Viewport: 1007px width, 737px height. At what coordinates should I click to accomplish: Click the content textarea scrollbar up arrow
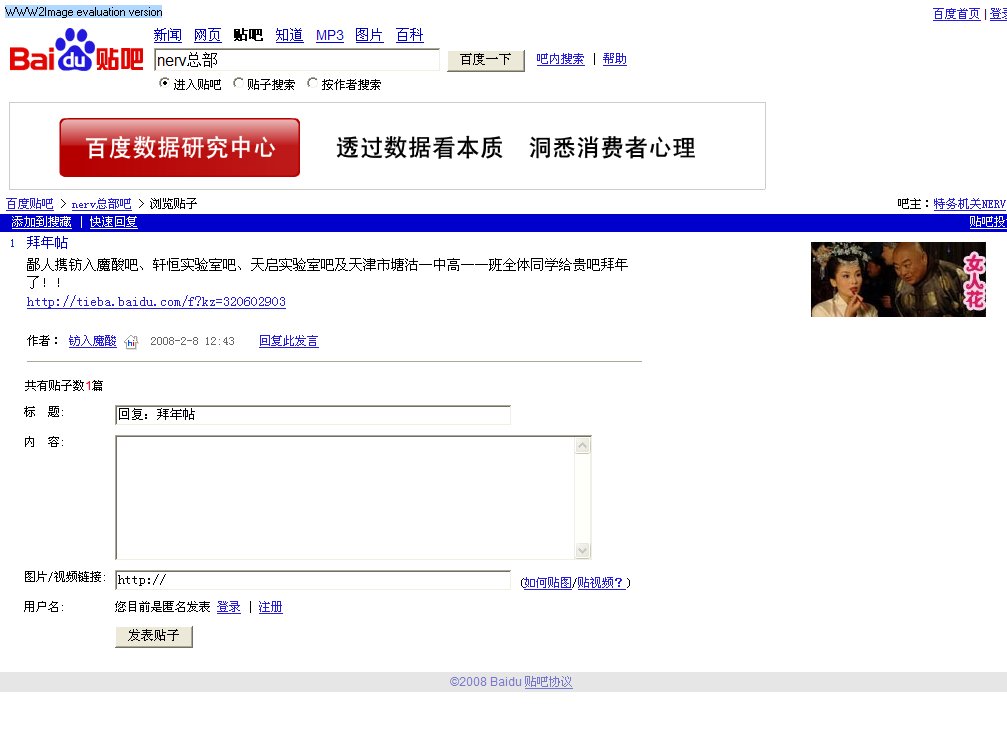click(583, 445)
